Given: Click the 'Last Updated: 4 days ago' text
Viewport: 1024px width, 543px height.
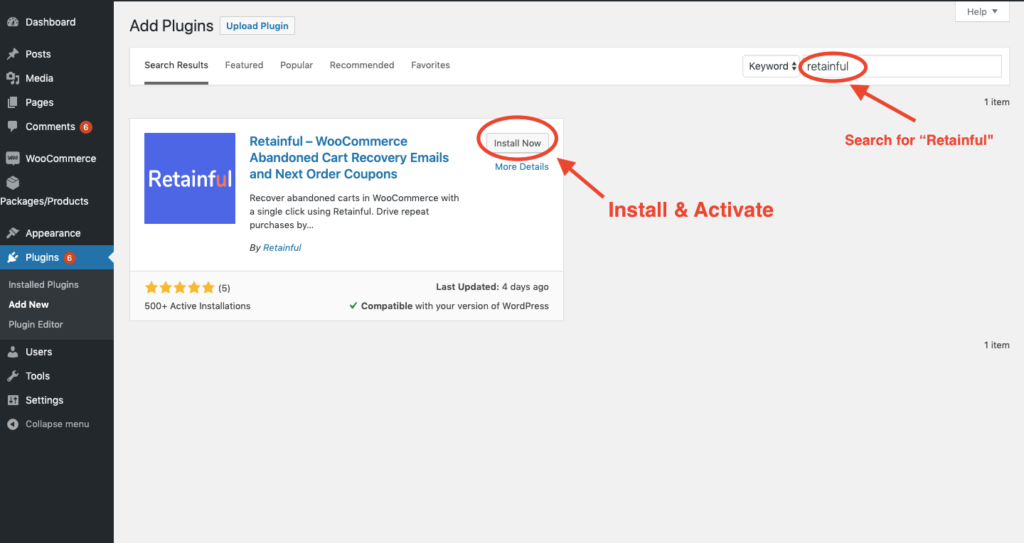Looking at the screenshot, I should [x=492, y=287].
